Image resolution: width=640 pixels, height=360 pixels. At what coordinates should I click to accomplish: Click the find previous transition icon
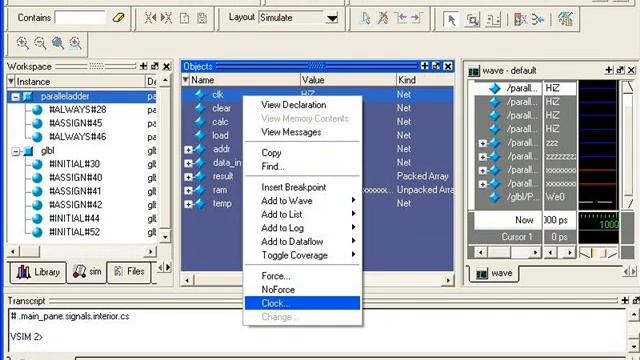[x=400, y=18]
